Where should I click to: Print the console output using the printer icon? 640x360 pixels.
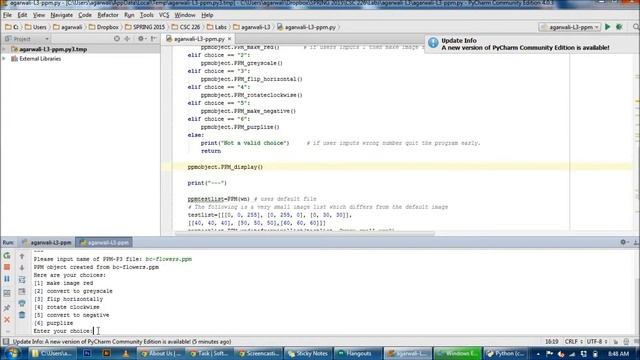point(22,303)
